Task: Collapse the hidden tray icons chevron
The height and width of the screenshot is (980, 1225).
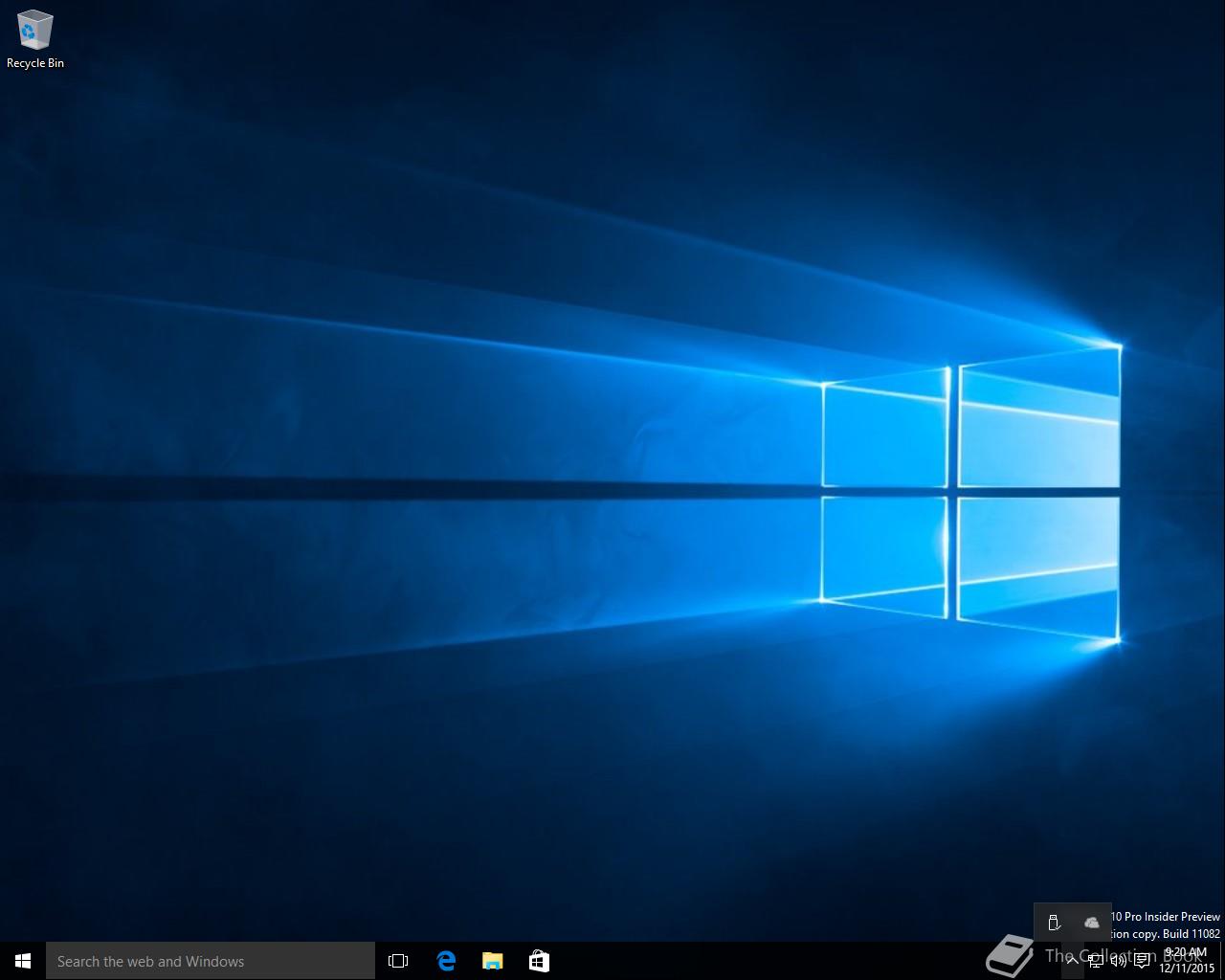Action: [1073, 961]
